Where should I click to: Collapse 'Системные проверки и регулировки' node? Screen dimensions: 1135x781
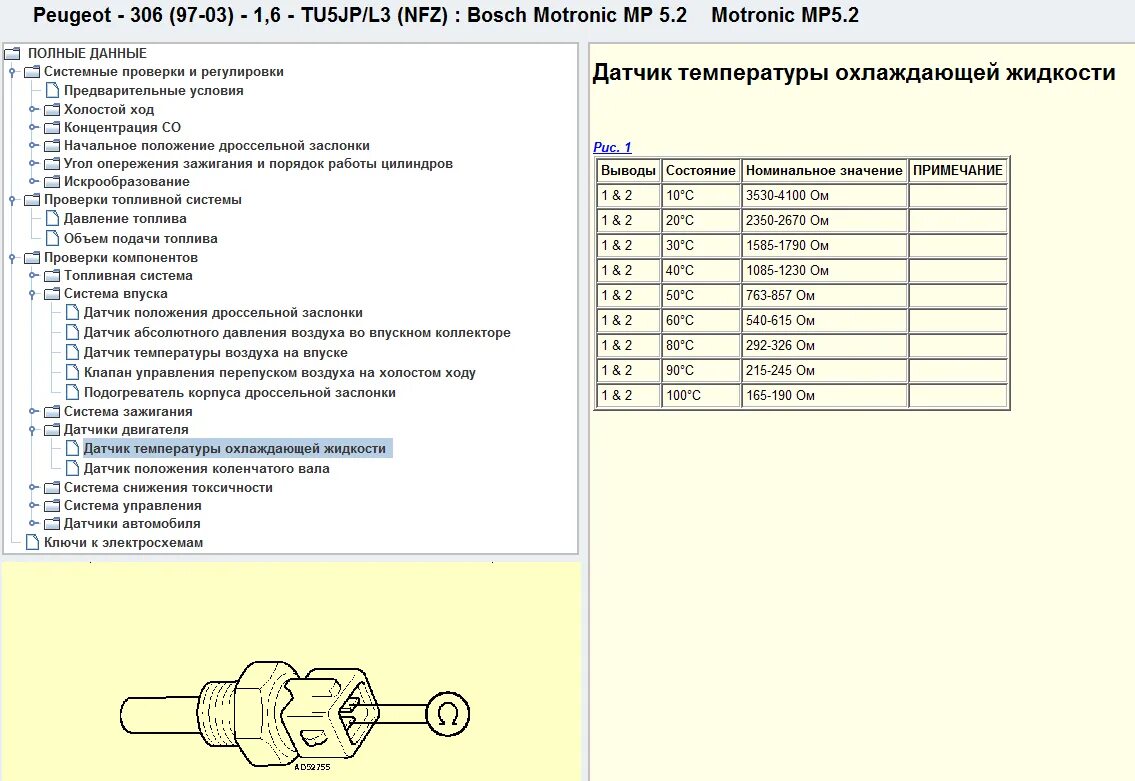pos(12,72)
